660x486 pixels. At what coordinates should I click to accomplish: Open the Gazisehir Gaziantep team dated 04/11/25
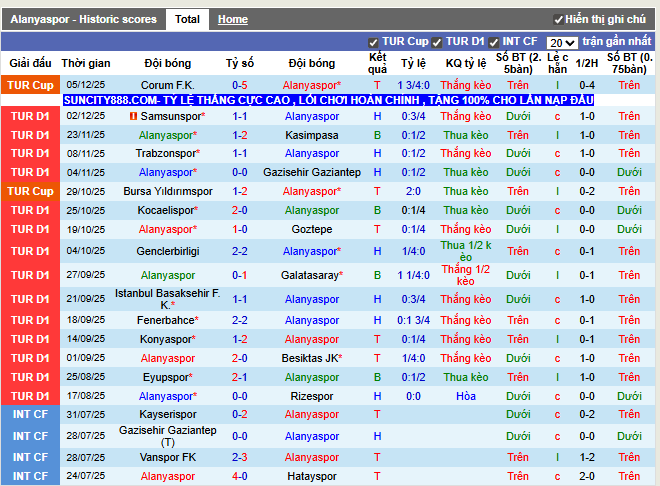pos(312,173)
